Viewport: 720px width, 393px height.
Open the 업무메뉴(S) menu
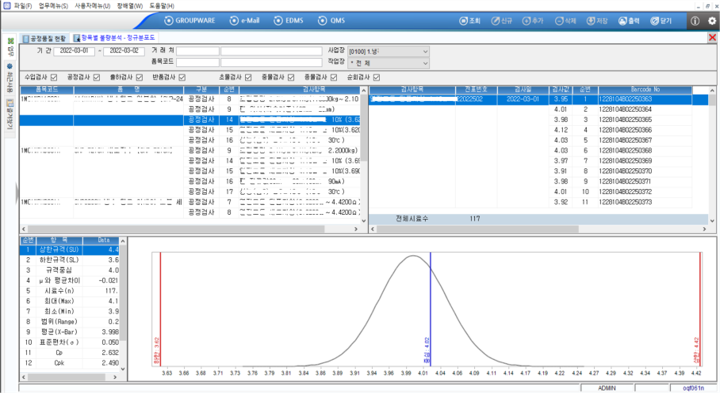[53, 6]
